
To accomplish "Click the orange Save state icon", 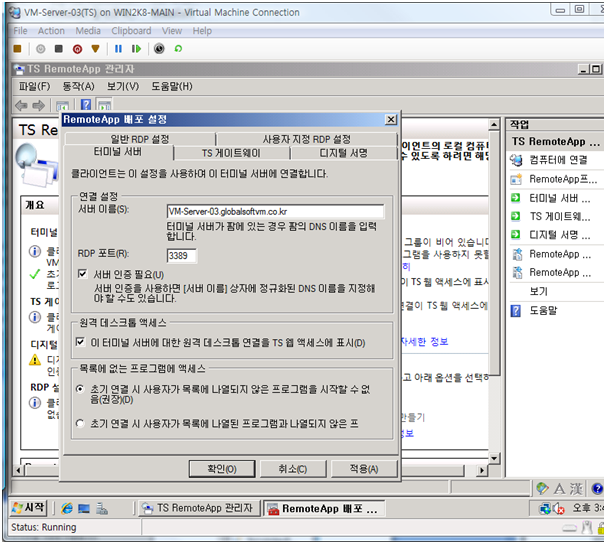I will tap(95, 49).
